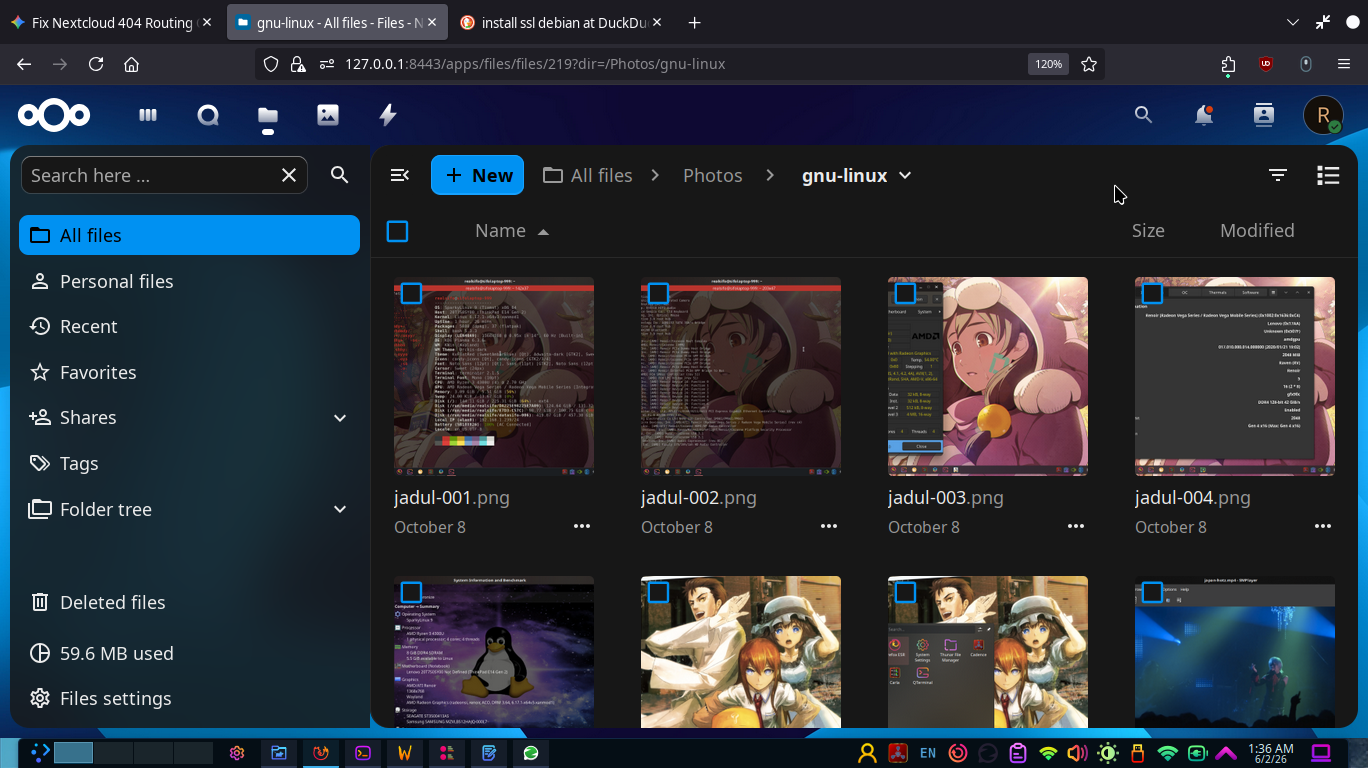The width and height of the screenshot is (1368, 768).
Task: Open jadul-003.png thumbnail preview
Action: pyautogui.click(x=987, y=376)
